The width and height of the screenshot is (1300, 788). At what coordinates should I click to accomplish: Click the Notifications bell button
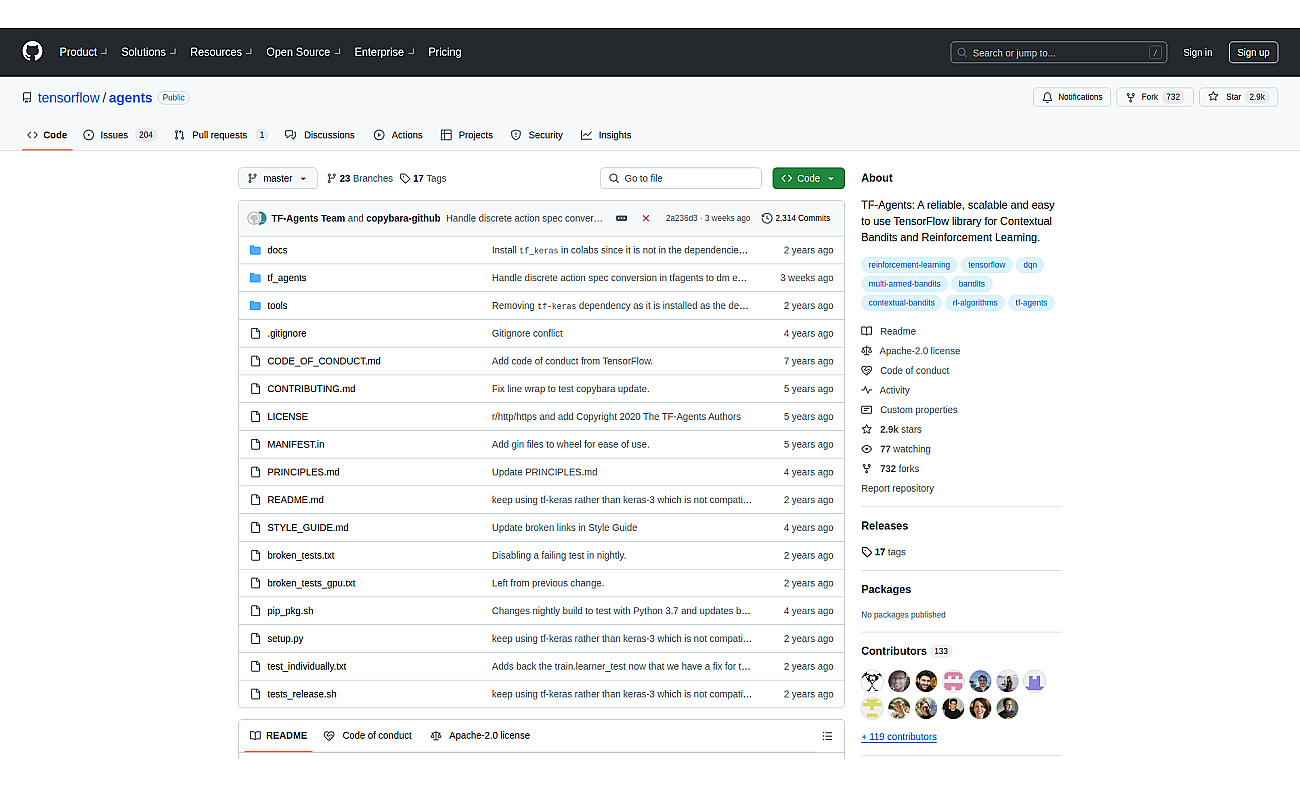click(1072, 97)
